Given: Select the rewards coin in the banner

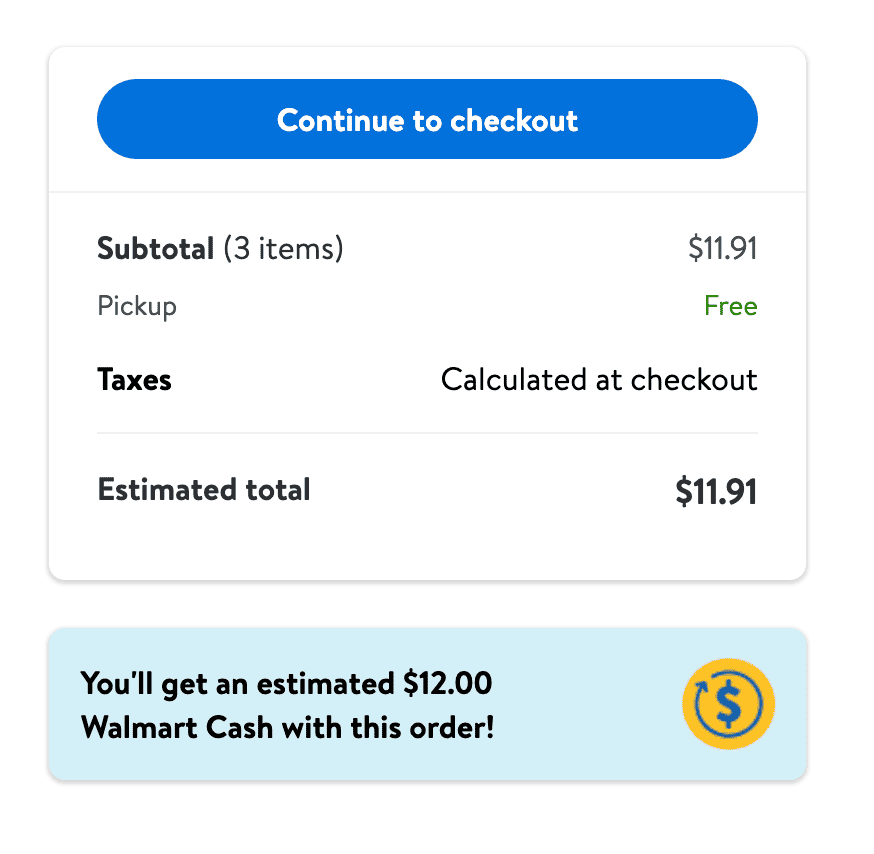Looking at the screenshot, I should [728, 704].
